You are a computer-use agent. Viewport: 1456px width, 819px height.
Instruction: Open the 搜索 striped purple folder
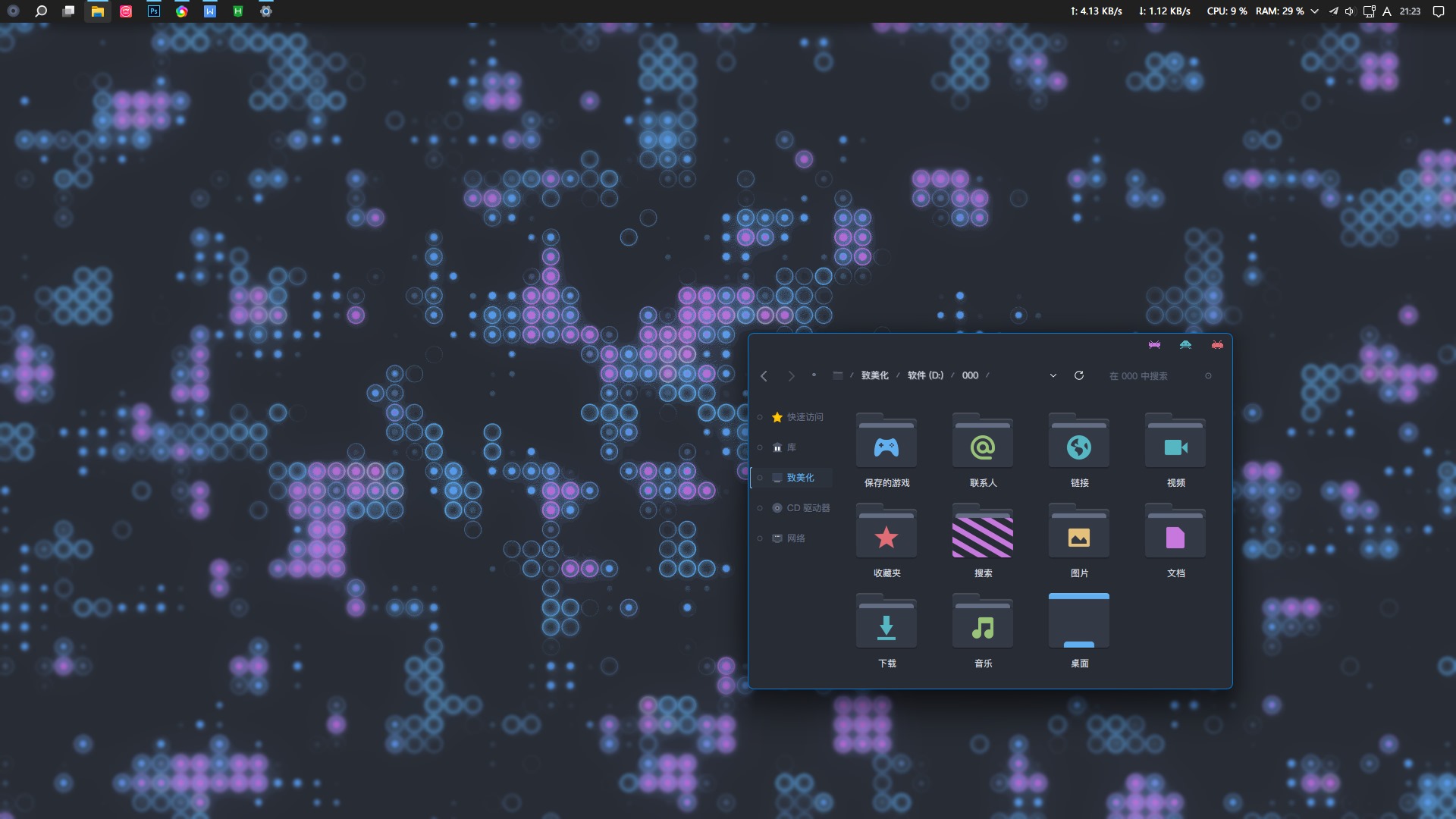tap(982, 538)
